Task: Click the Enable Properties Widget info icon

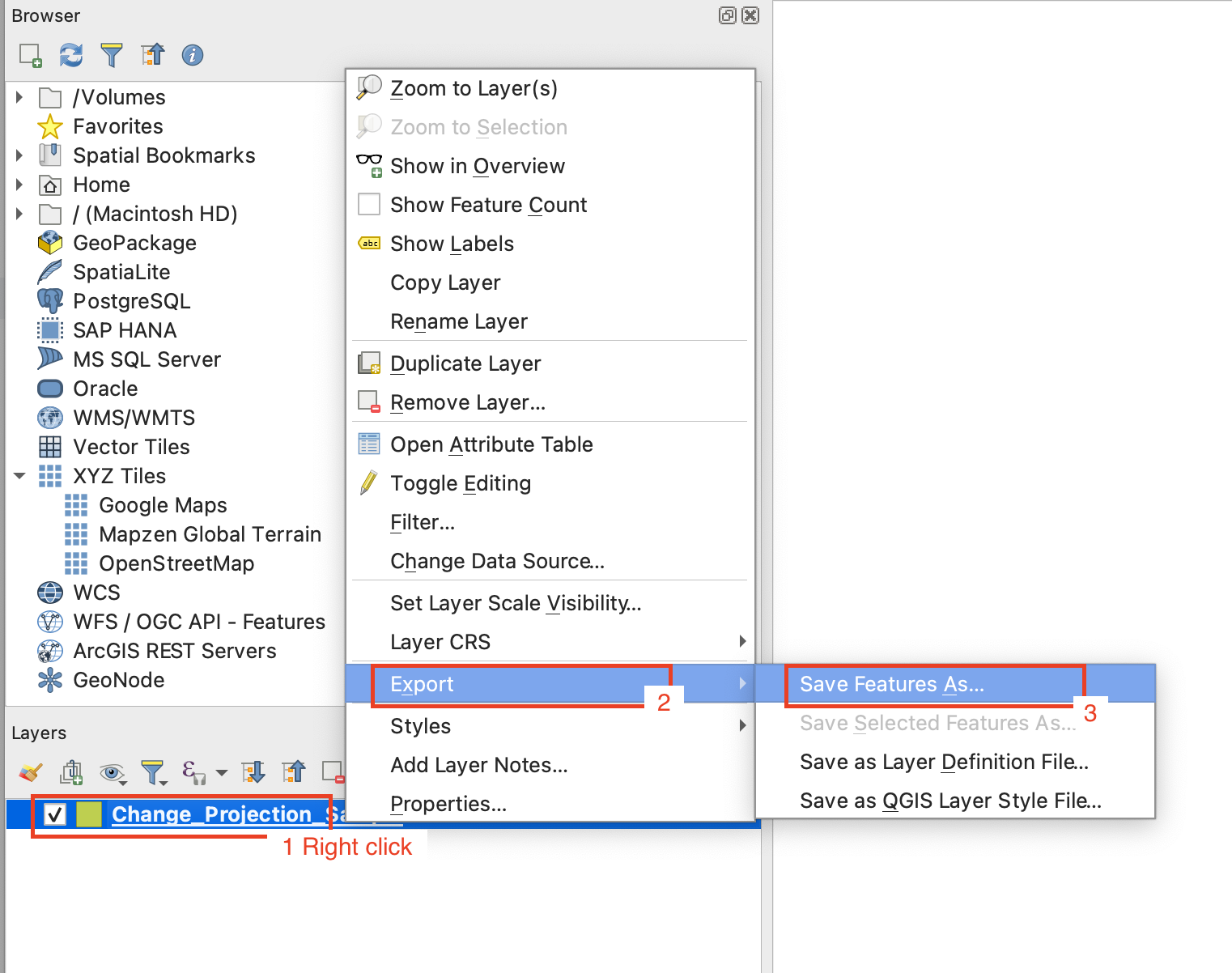Action: tap(193, 55)
